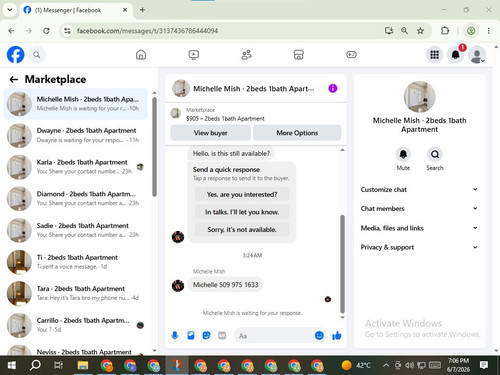Click the Facebook logo home icon
This screenshot has height=375, width=500.
pos(16,55)
